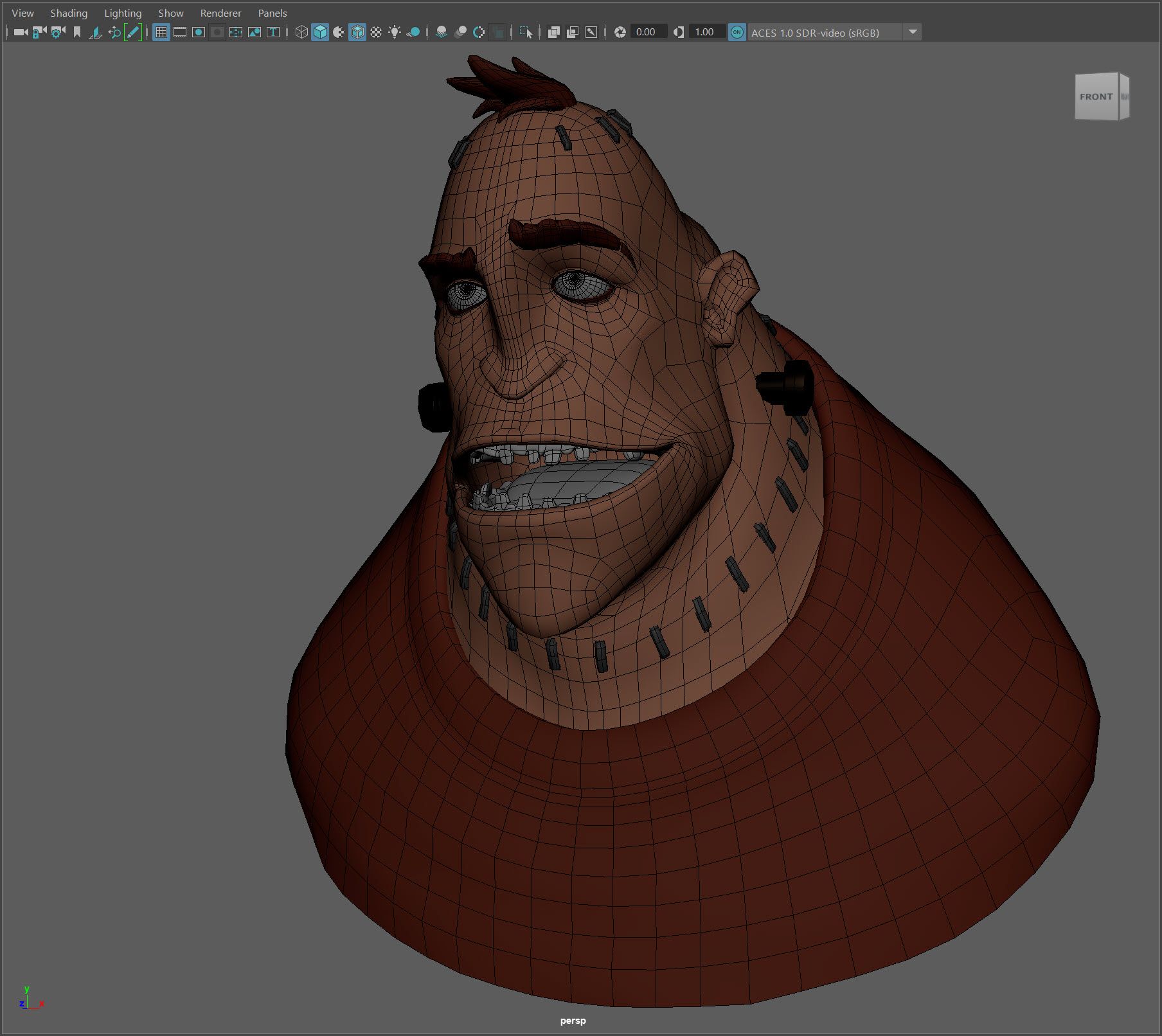Toggle the Textured checker icon
This screenshot has height=1036, width=1162.
tap(376, 32)
